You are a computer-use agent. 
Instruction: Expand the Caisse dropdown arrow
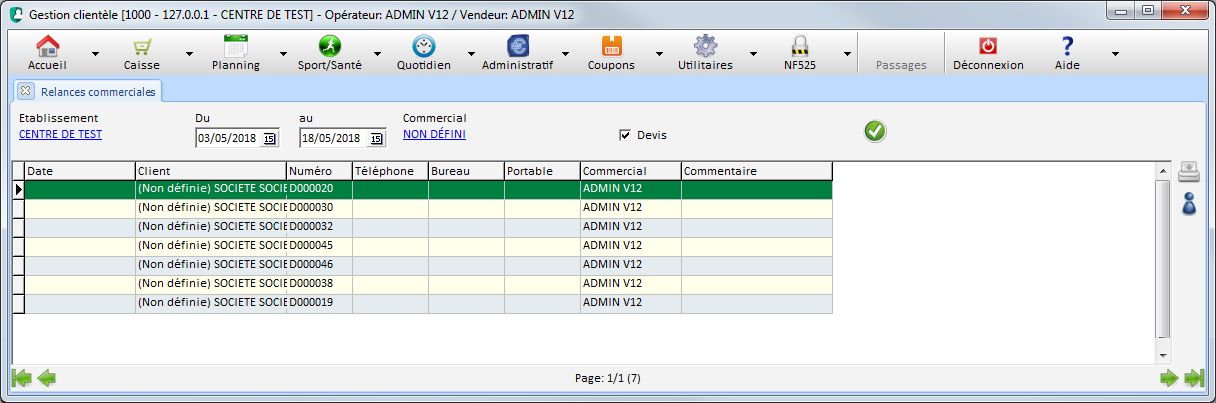190,54
